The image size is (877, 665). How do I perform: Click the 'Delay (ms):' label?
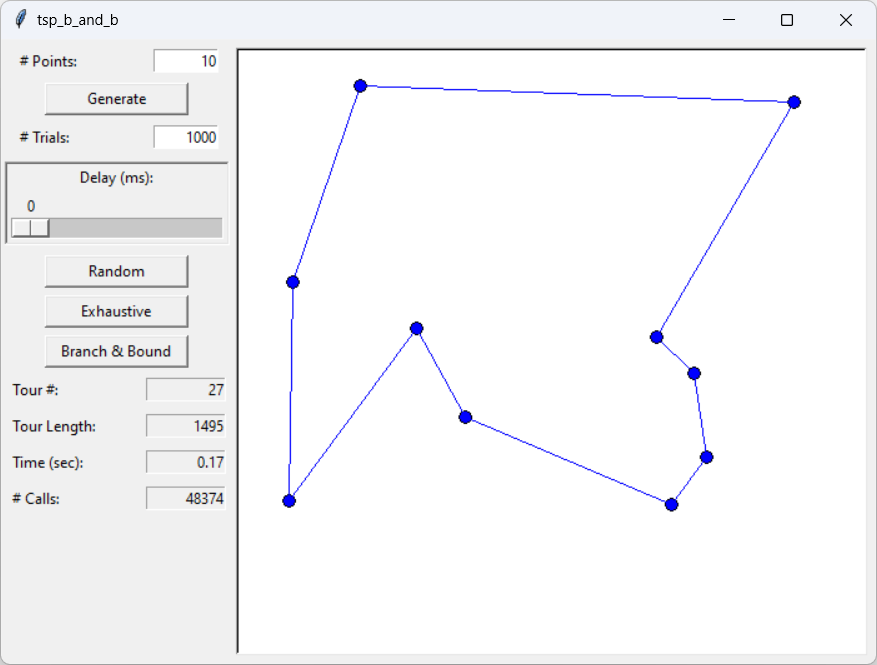116,178
